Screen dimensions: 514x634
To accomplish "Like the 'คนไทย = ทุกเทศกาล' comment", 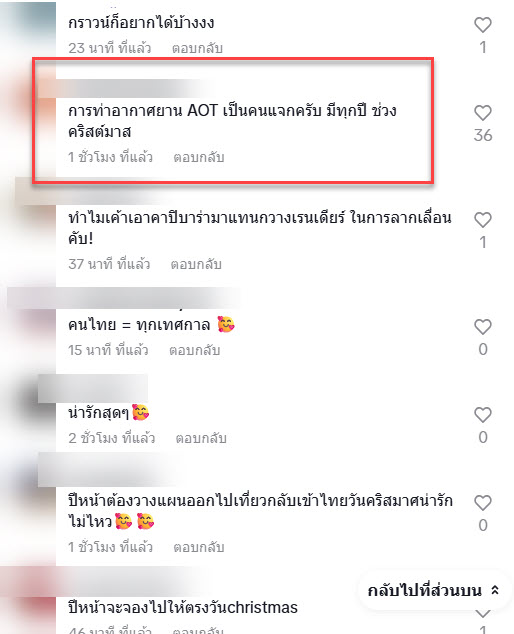I will point(482,327).
